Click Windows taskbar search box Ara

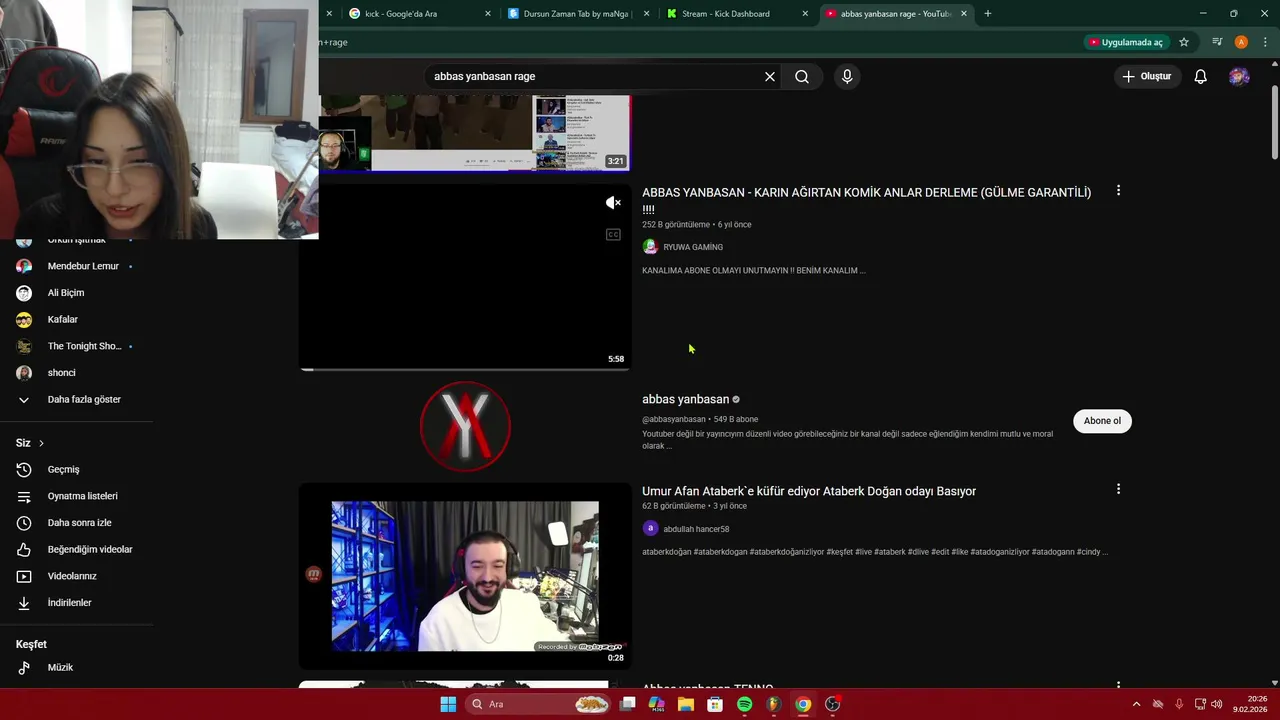538,704
